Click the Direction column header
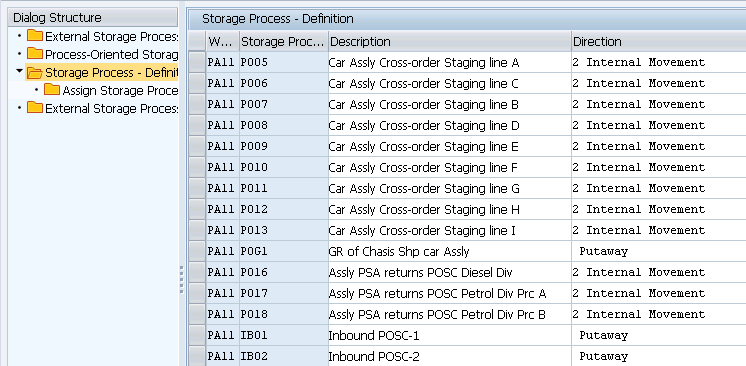Screen dimensions: 746x366 [x=658, y=41]
